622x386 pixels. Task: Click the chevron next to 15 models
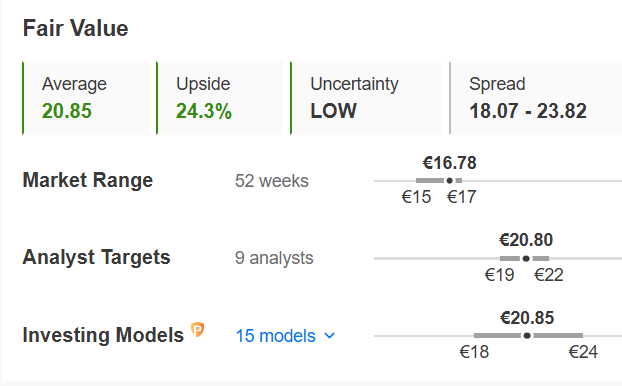point(329,336)
